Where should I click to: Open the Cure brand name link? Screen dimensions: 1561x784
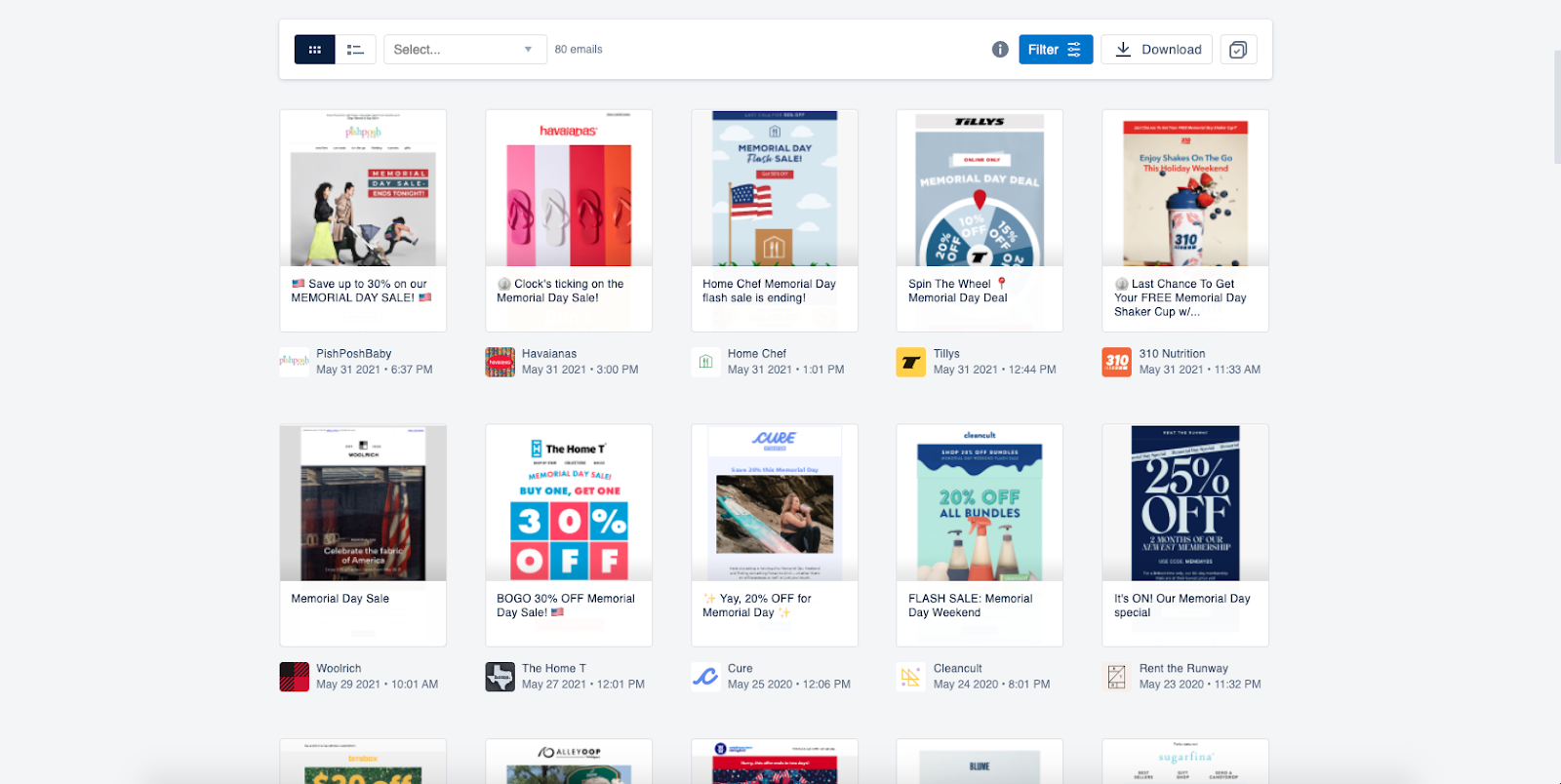pyautogui.click(x=740, y=669)
